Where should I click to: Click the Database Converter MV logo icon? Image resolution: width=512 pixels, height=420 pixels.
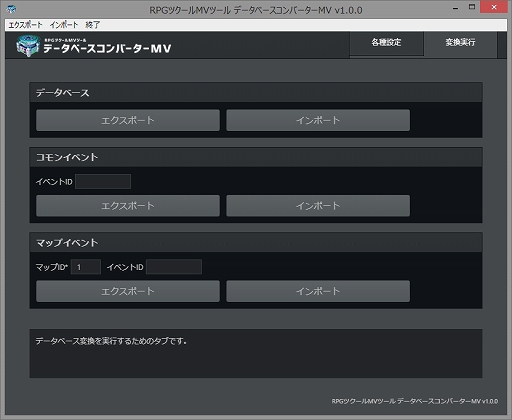28,46
